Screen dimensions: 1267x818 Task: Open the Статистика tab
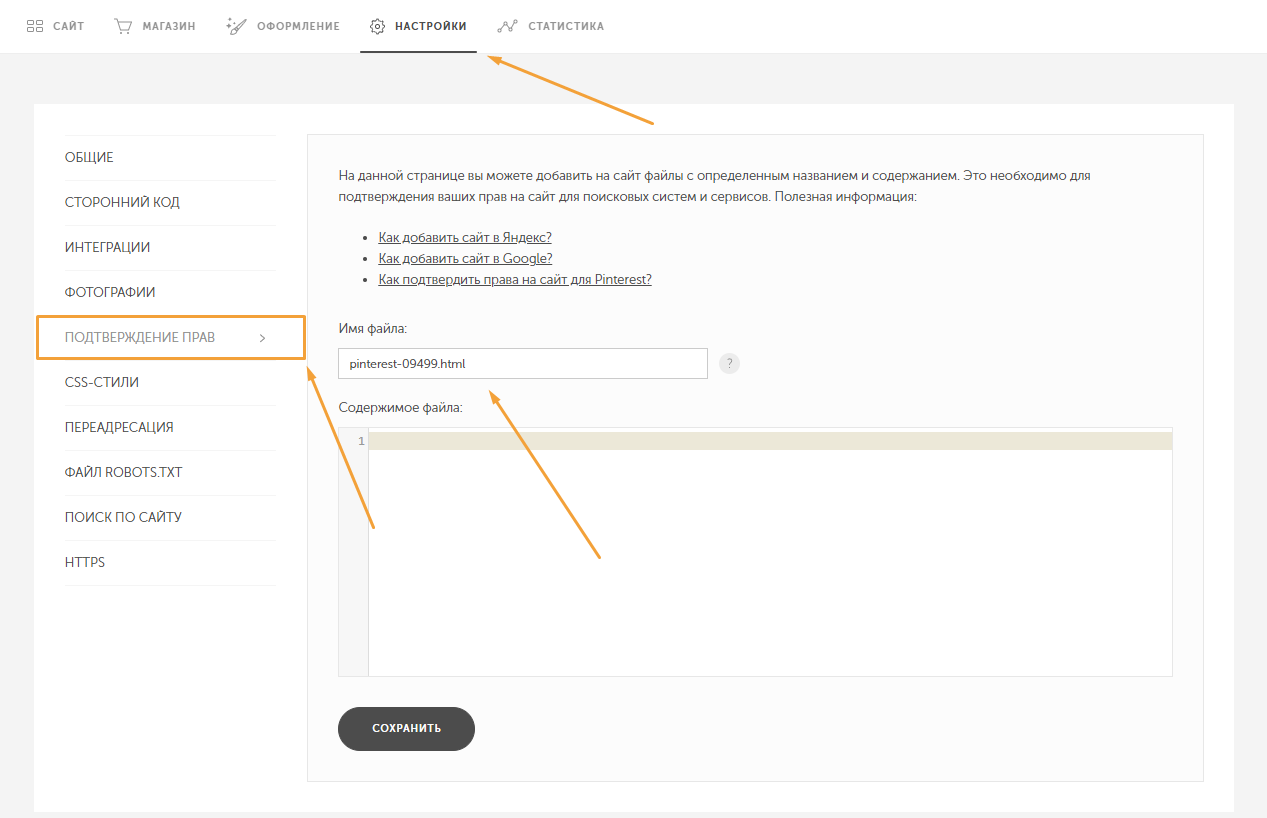click(565, 26)
